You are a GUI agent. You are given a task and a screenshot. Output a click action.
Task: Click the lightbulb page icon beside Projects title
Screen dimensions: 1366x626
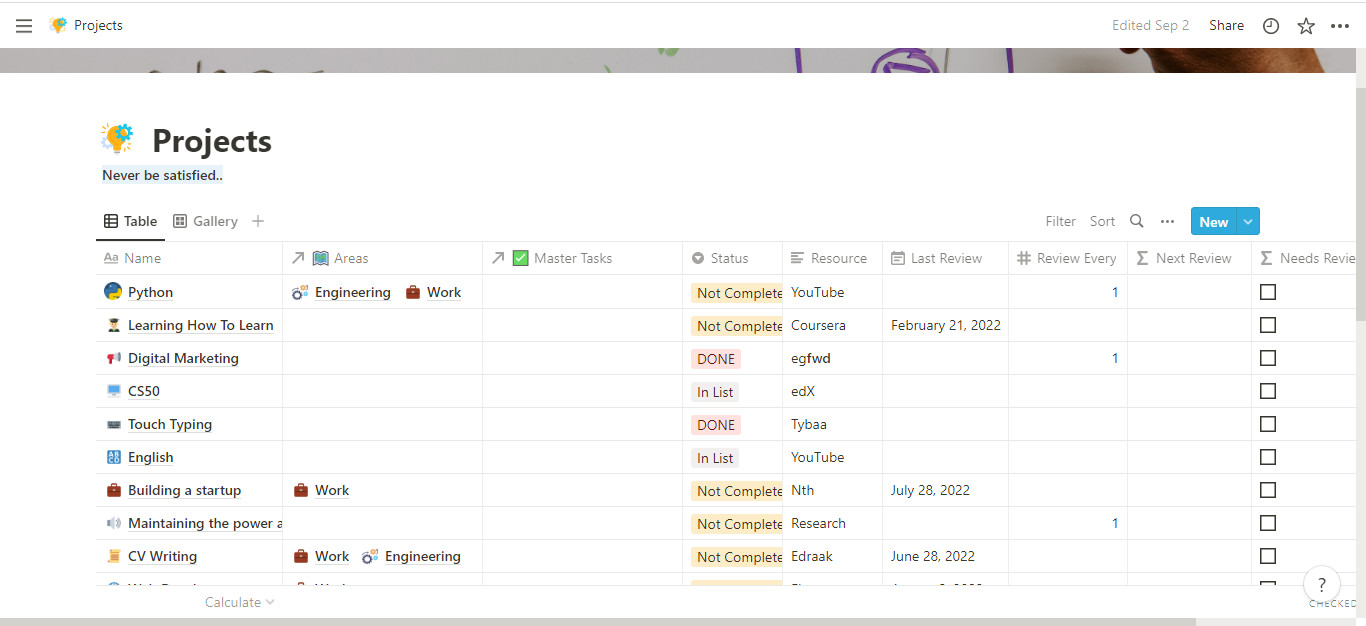118,139
